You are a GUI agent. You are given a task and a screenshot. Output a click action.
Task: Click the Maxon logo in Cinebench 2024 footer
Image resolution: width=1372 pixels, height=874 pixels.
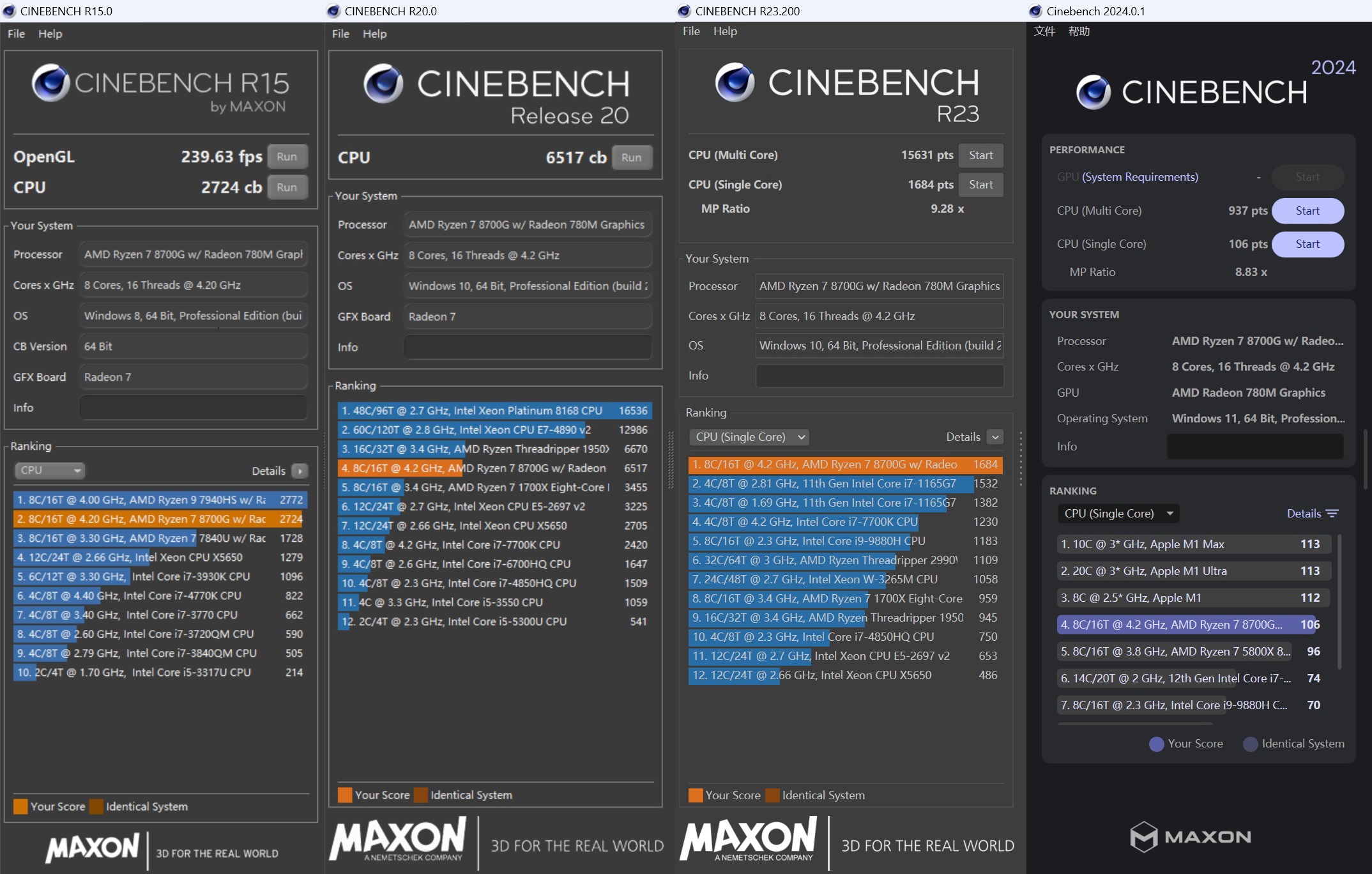(x=1191, y=837)
